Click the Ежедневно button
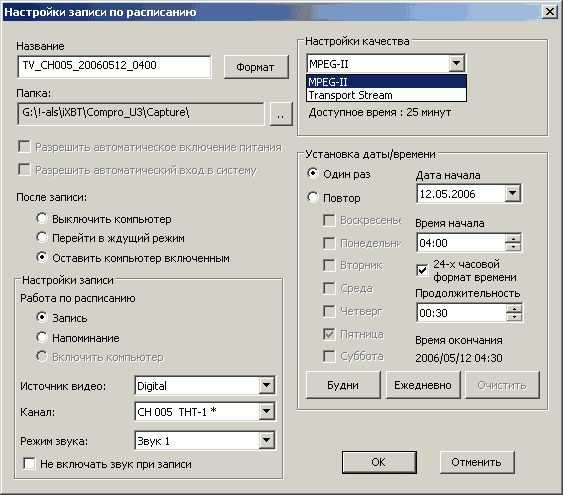 point(423,385)
